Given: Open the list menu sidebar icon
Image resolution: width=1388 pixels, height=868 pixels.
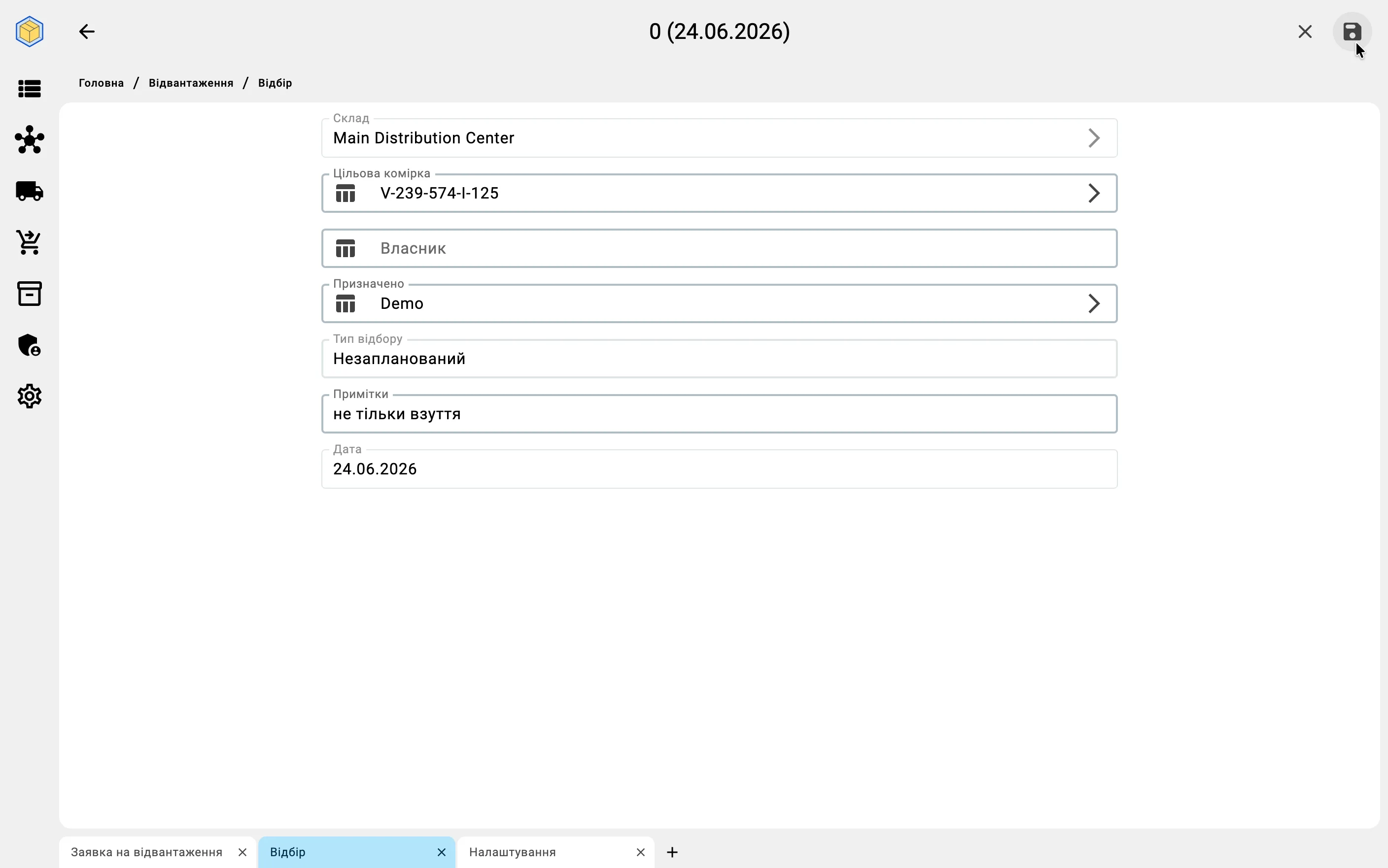Looking at the screenshot, I should coord(29,88).
